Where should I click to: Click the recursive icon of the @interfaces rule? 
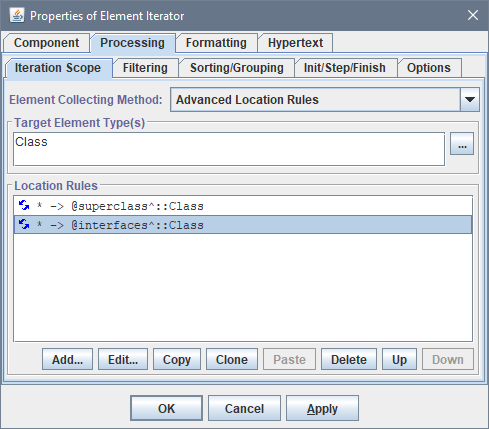[24, 224]
